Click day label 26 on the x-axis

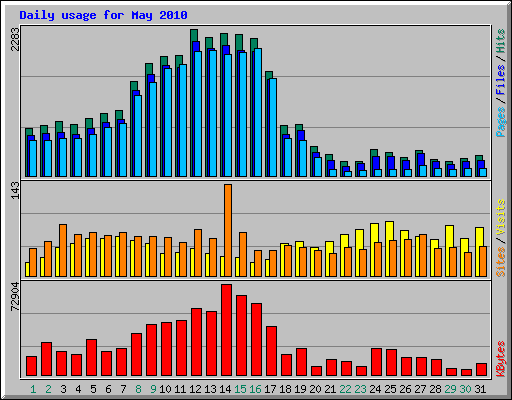tap(405, 389)
